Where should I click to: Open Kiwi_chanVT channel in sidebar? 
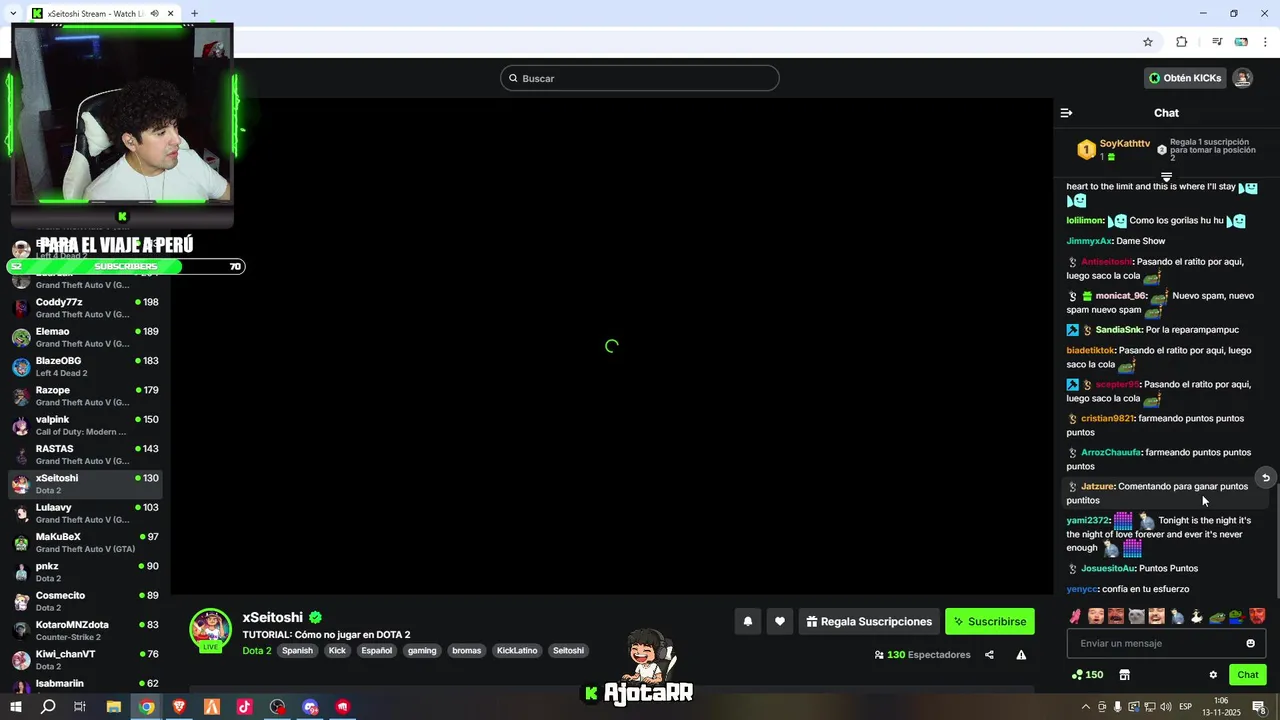coord(85,659)
